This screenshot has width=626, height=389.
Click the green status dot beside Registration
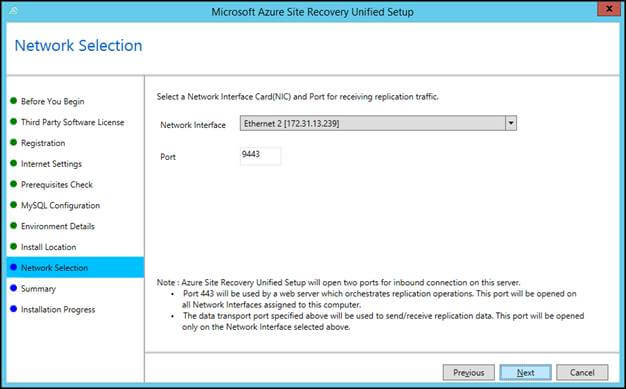click(14, 142)
